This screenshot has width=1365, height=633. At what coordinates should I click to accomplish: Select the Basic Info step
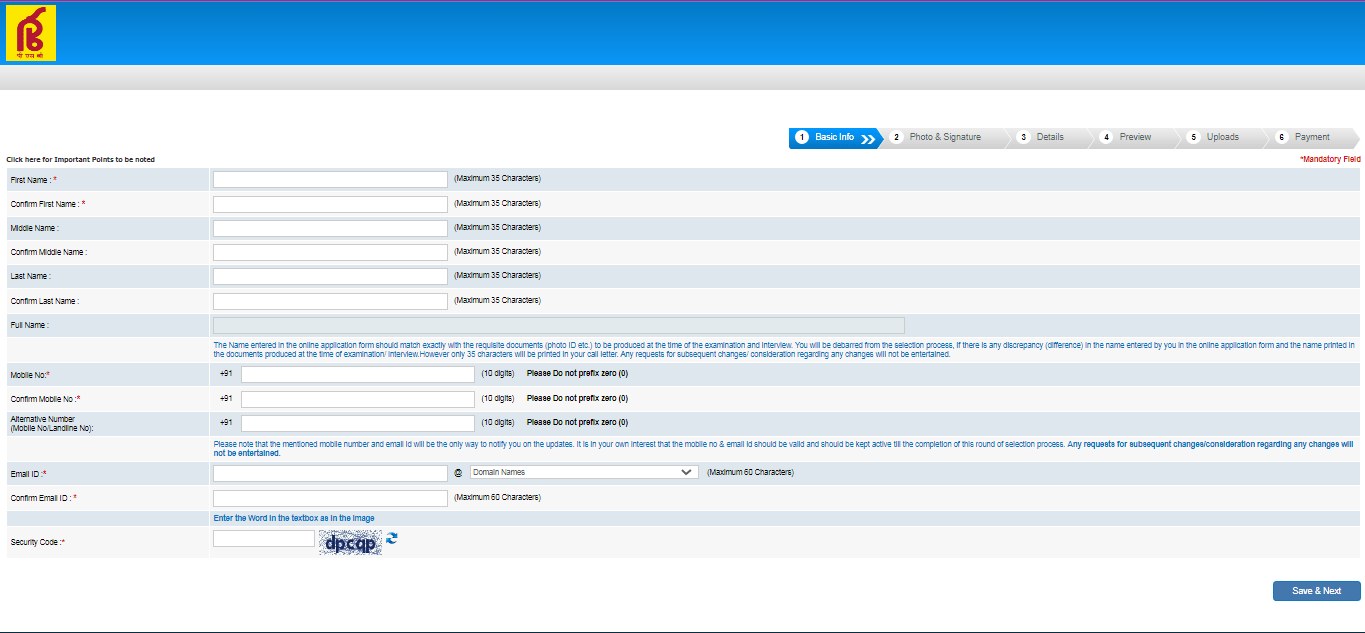[x=833, y=137]
